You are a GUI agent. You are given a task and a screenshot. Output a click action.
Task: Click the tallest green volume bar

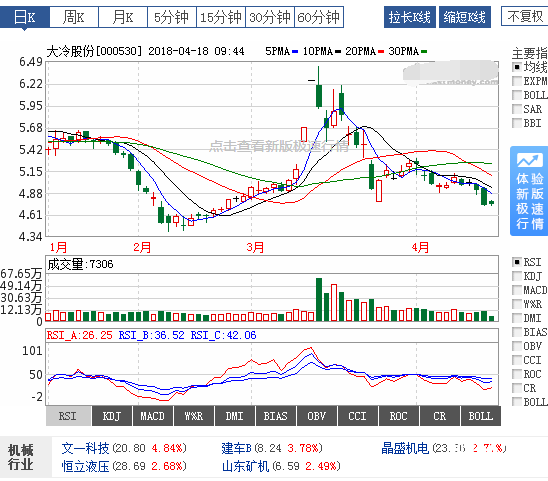pos(319,300)
